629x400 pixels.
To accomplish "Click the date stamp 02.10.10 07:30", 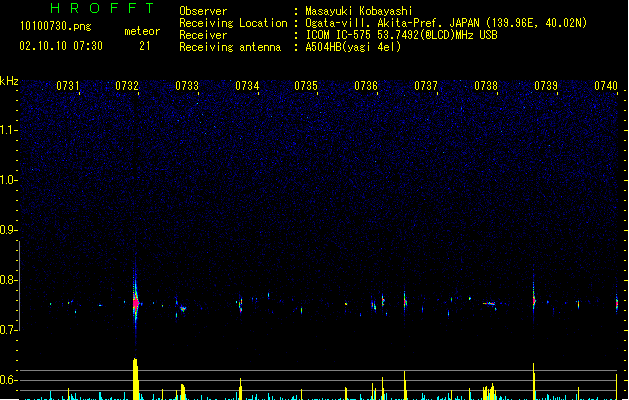I will [x=61, y=46].
